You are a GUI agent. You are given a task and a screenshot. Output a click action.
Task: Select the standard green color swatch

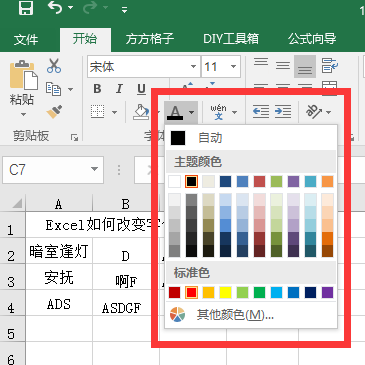(x=259, y=293)
